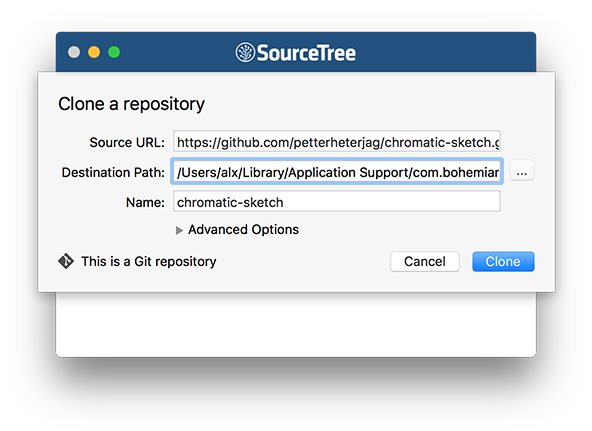This screenshot has height=431, width=592.
Task: Click the green zoom window button
Action: tap(114, 52)
